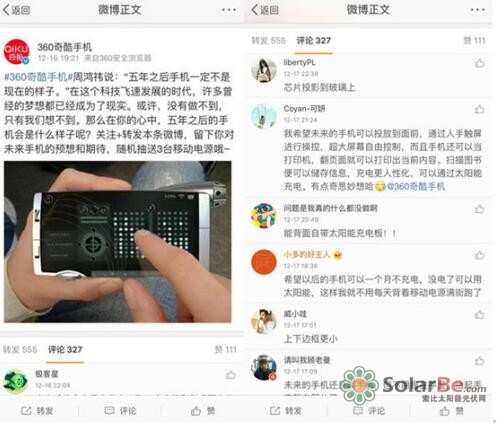Like Coyan-可妍's comment with thumbs-up
498x426 pixels.
(x=479, y=109)
